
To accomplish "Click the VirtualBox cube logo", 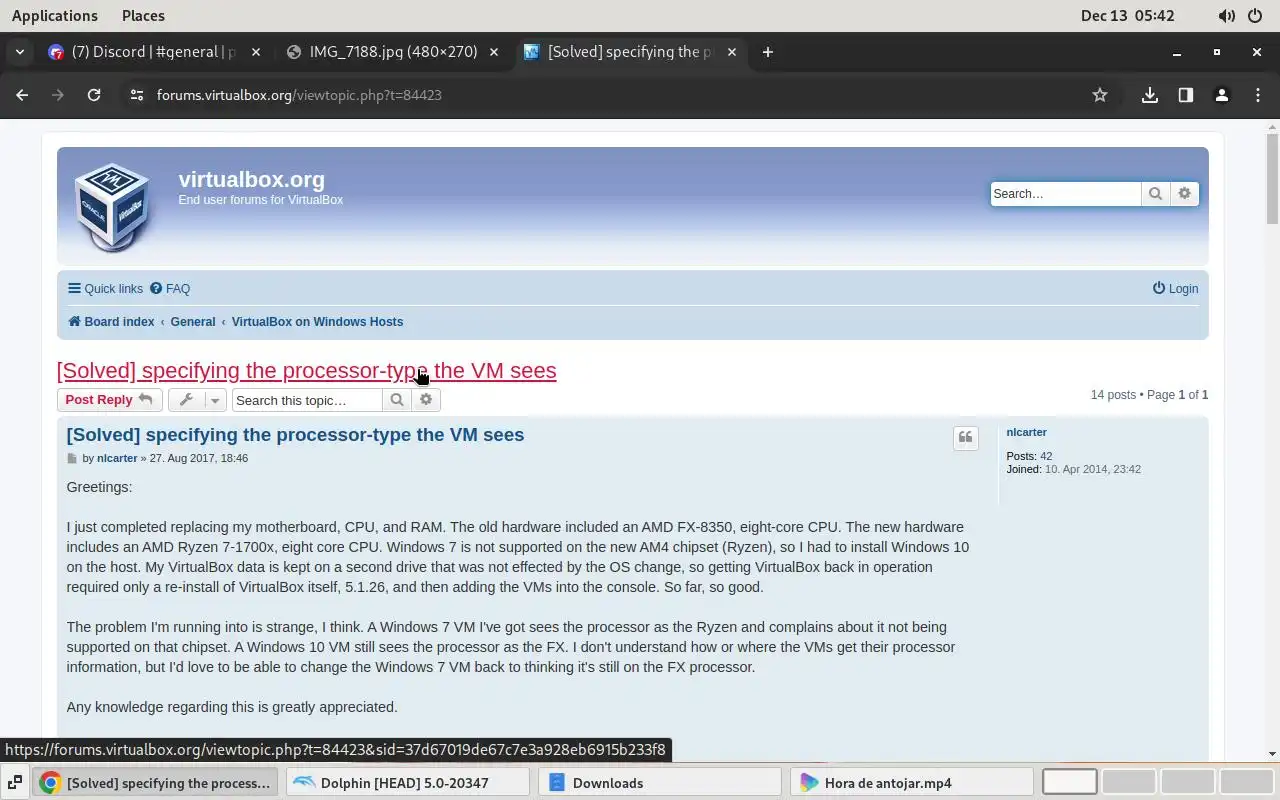I will tap(113, 208).
